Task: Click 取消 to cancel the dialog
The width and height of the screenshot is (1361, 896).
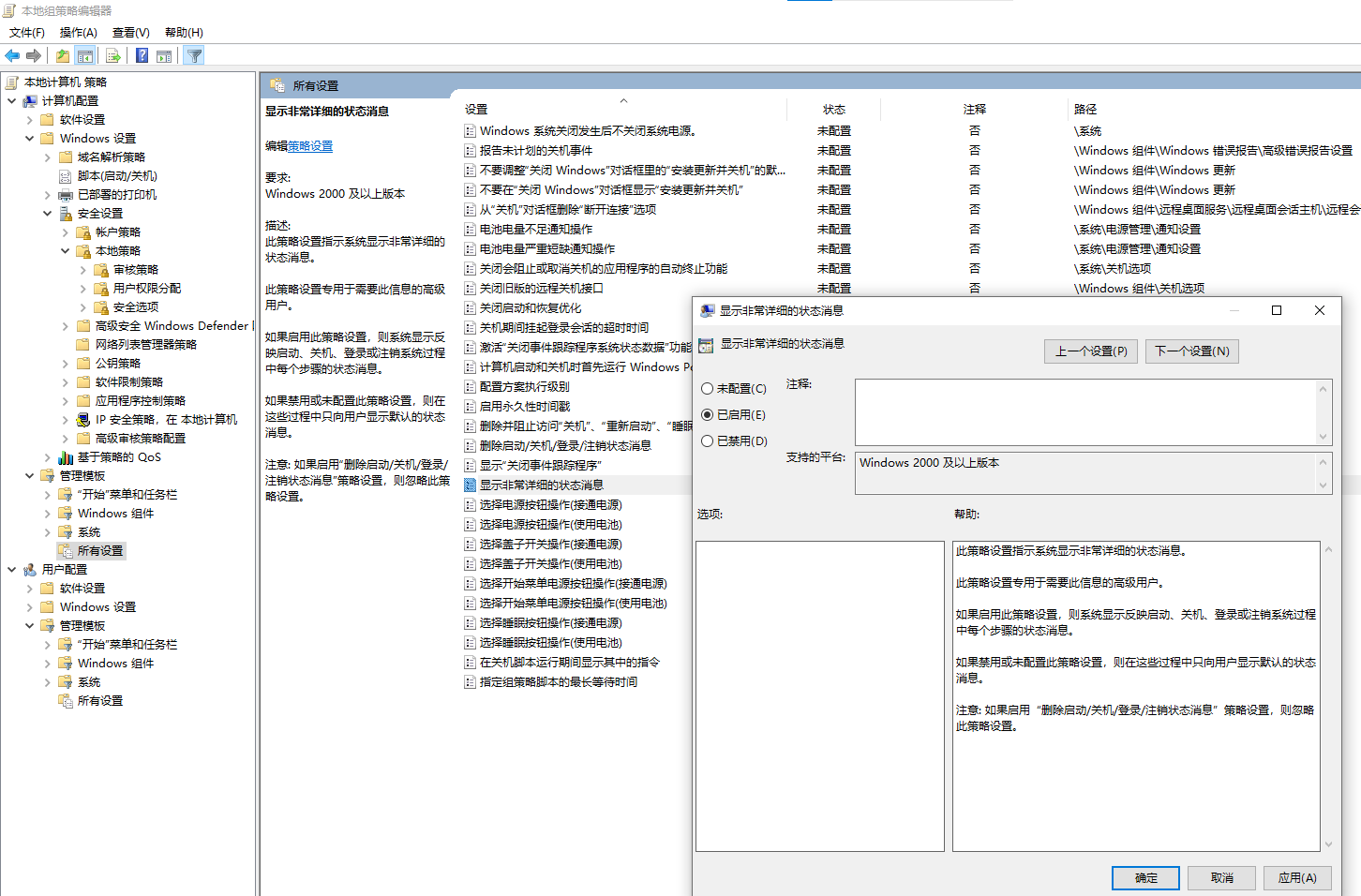Action: tap(1222, 878)
